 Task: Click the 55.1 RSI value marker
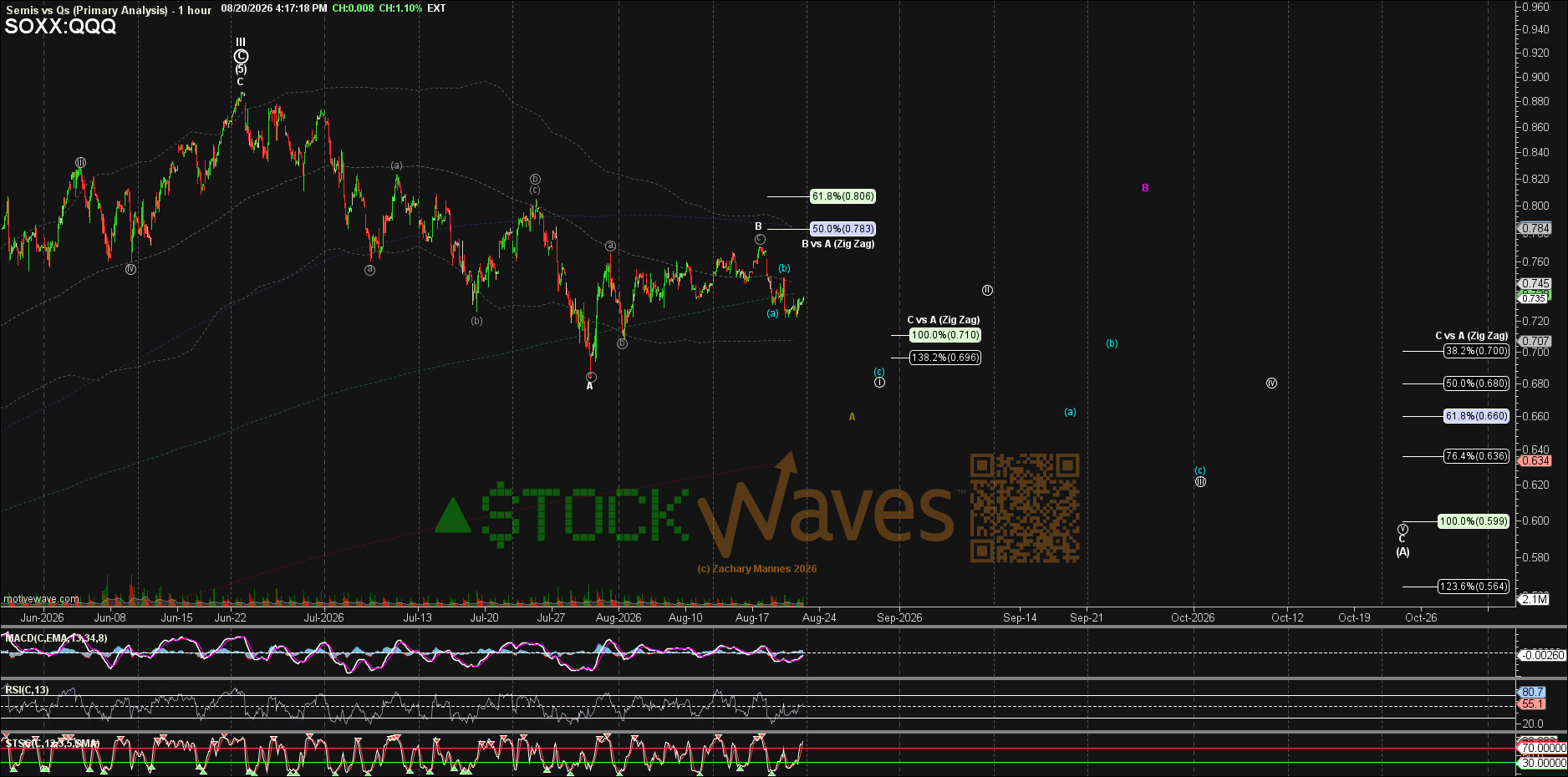[x=1533, y=704]
